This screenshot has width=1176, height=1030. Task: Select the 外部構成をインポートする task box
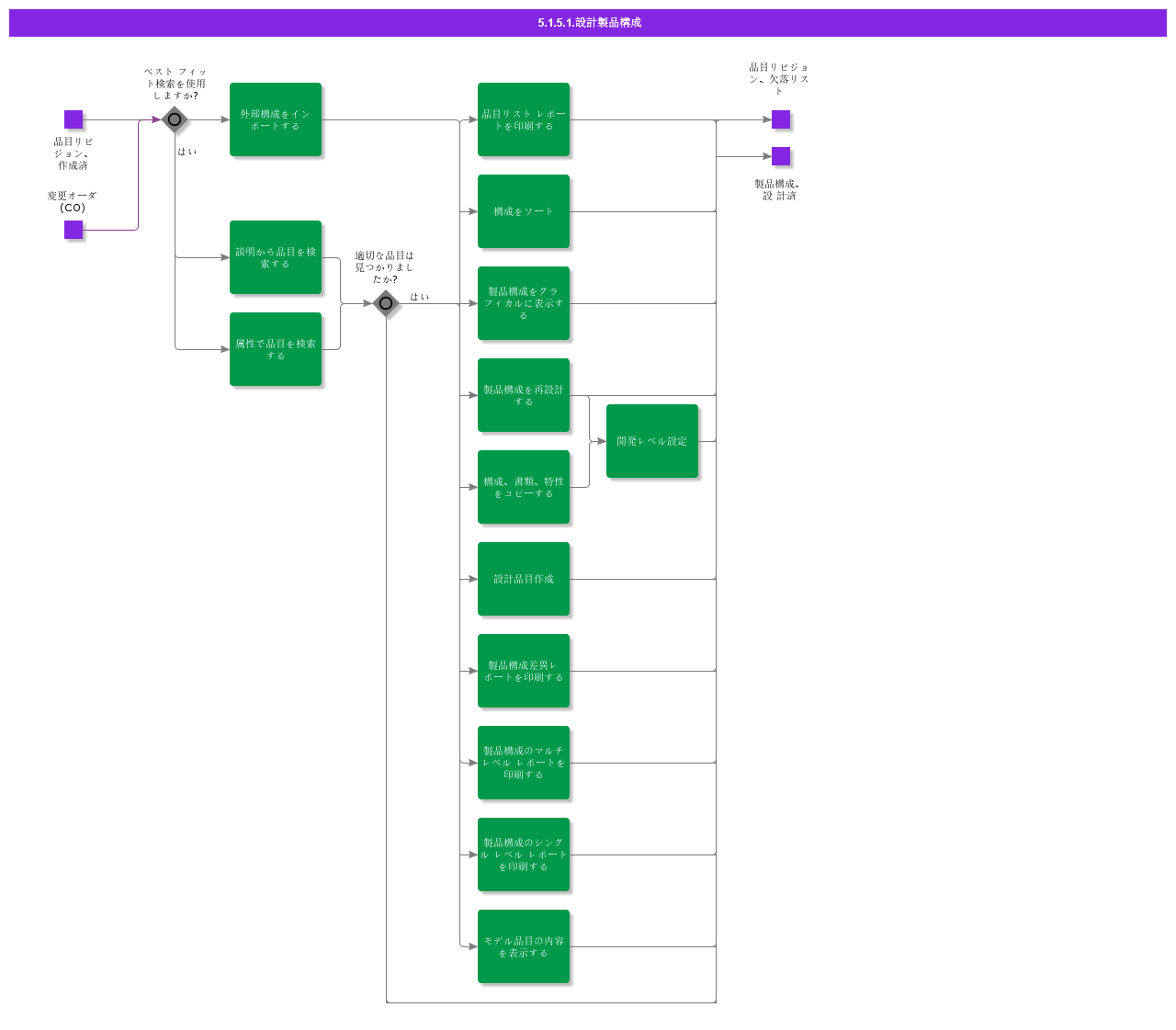point(276,119)
